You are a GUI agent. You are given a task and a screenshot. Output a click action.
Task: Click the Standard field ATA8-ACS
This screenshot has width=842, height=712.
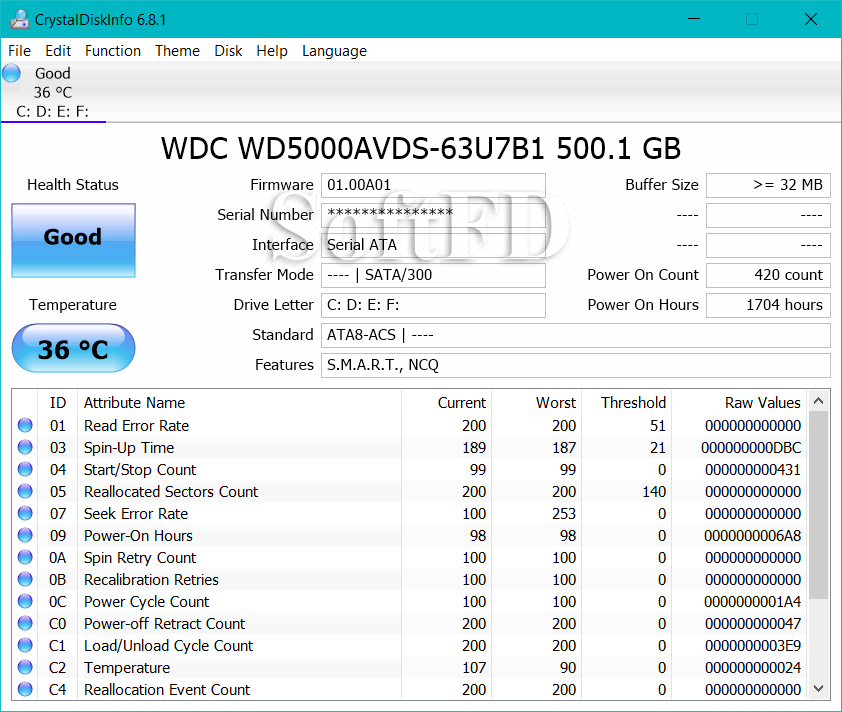coord(576,336)
